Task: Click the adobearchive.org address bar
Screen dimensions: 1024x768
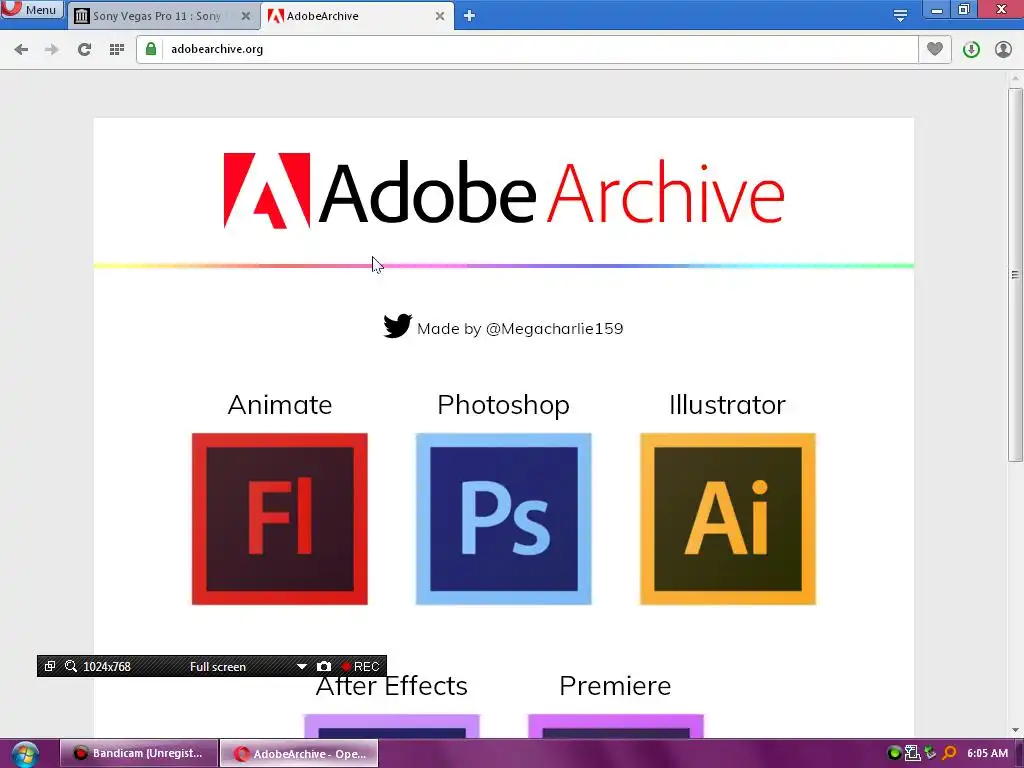Action: (x=528, y=49)
